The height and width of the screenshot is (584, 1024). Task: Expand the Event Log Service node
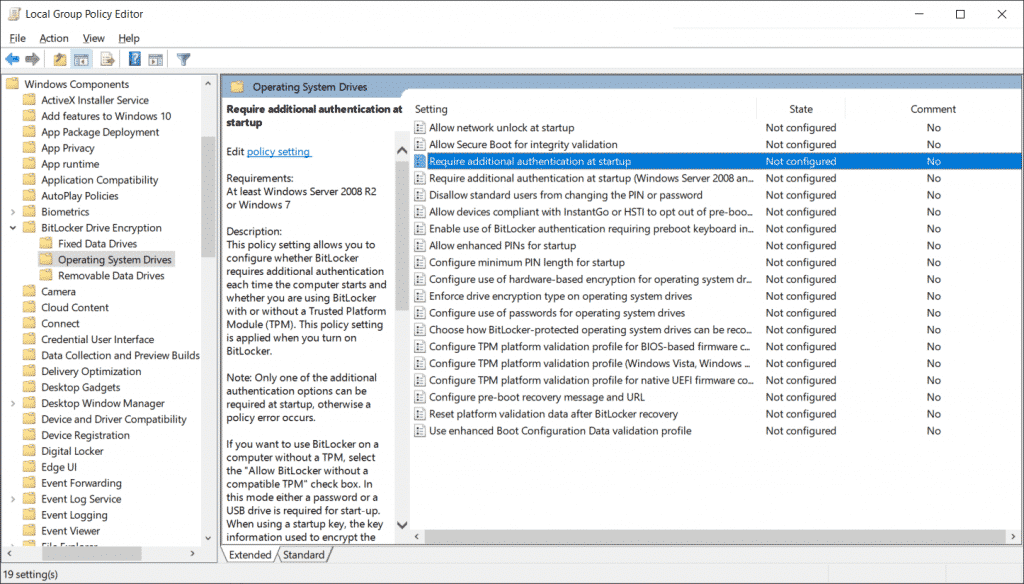[x=12, y=499]
